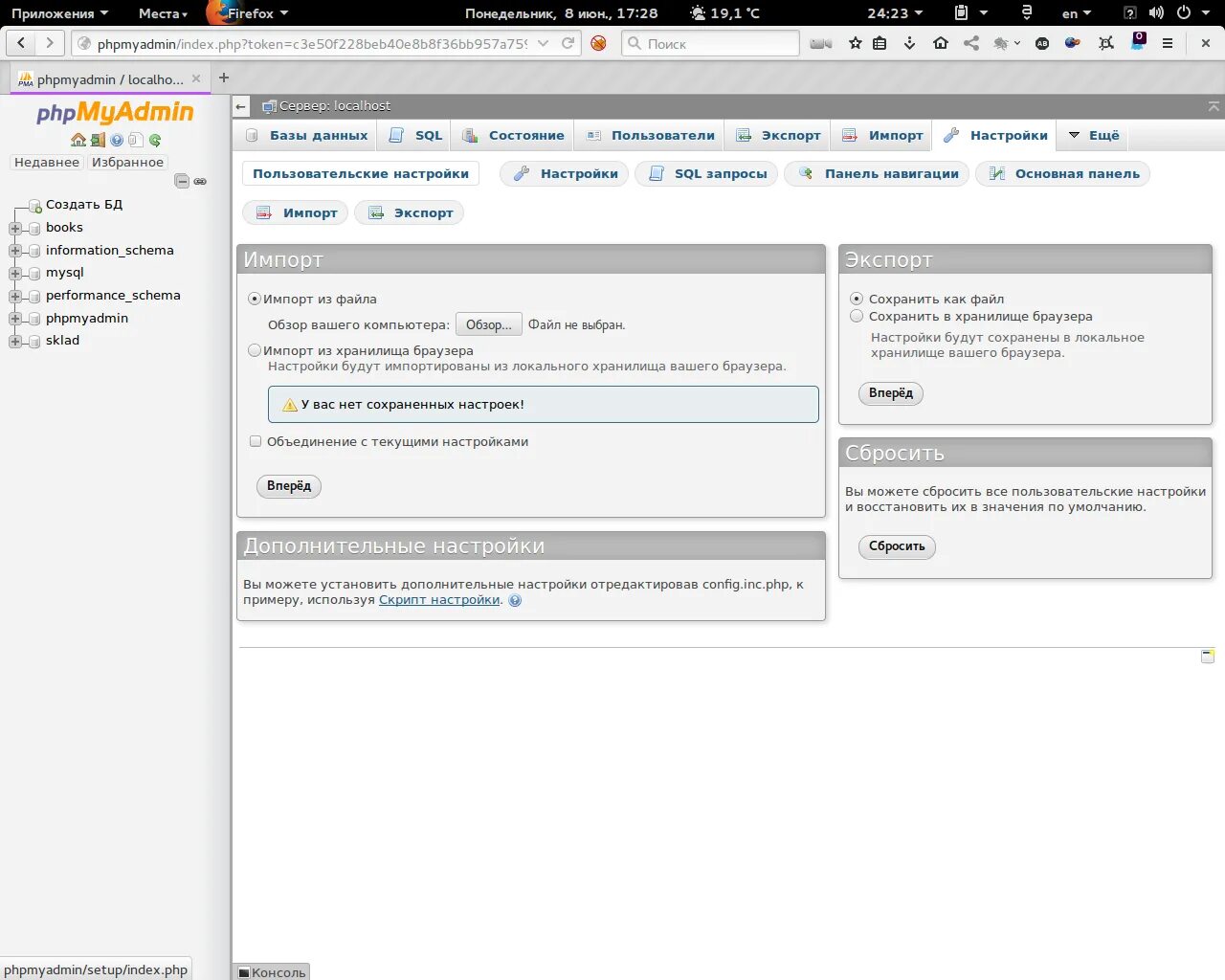
Task: Open the SQL documentation page icon
Action: 136,140
